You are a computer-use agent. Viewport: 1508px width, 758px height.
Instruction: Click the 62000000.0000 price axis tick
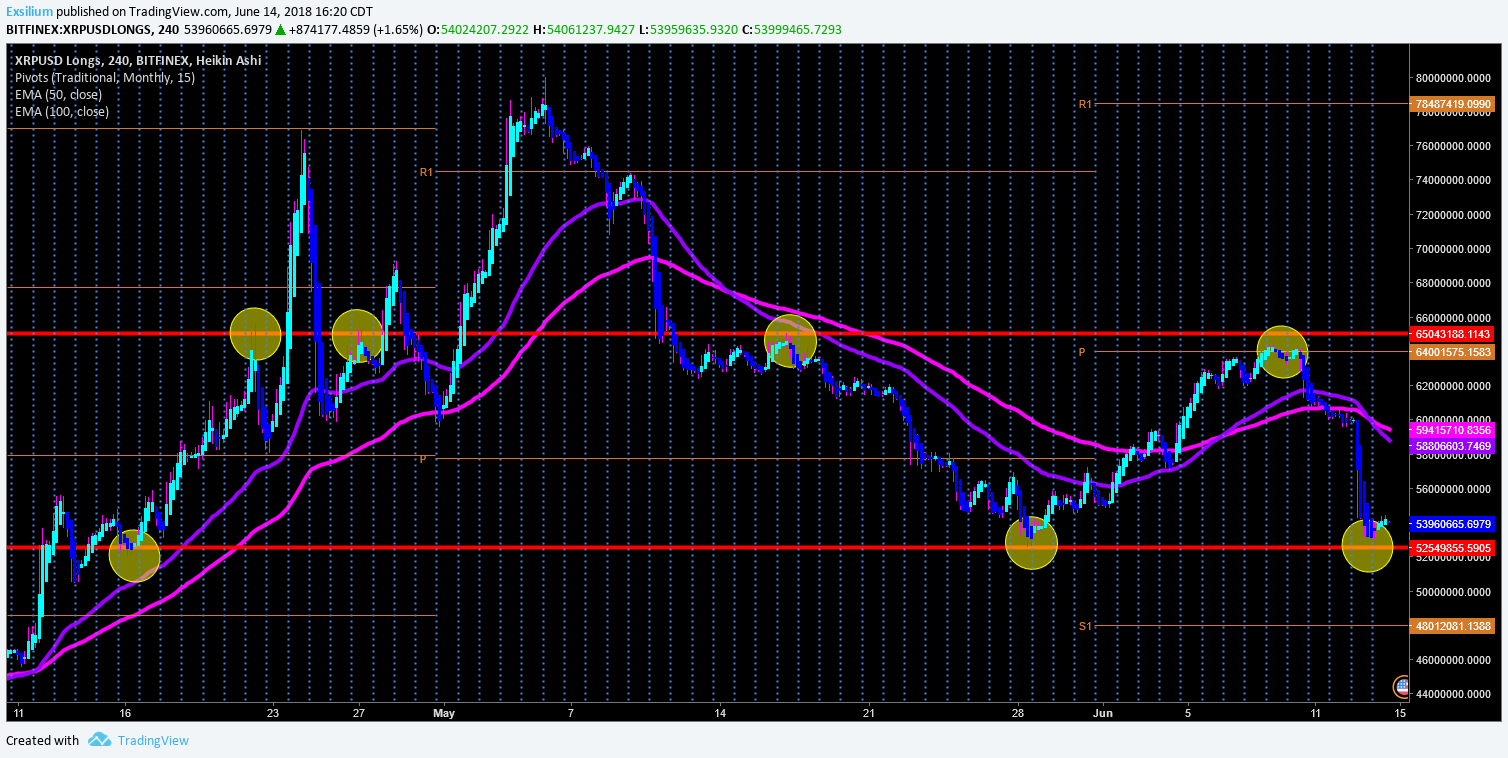click(1454, 386)
